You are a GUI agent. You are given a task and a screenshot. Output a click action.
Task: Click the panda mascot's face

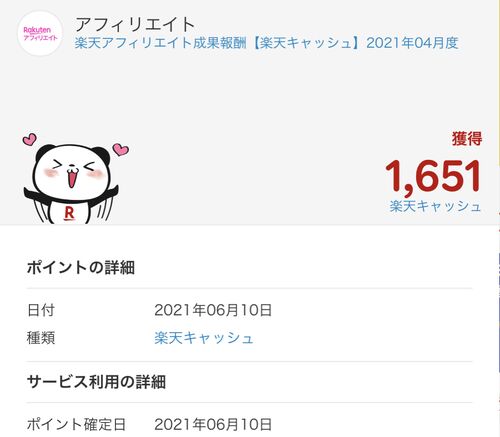point(72,173)
